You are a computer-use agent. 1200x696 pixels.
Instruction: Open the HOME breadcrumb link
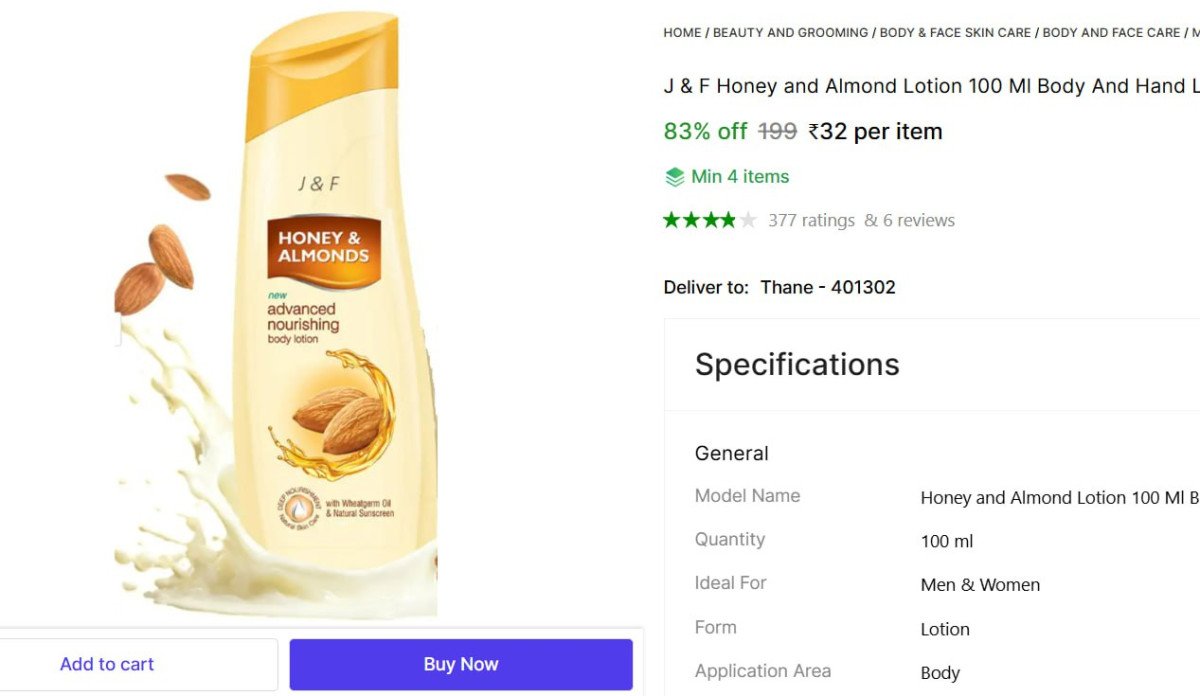point(682,32)
